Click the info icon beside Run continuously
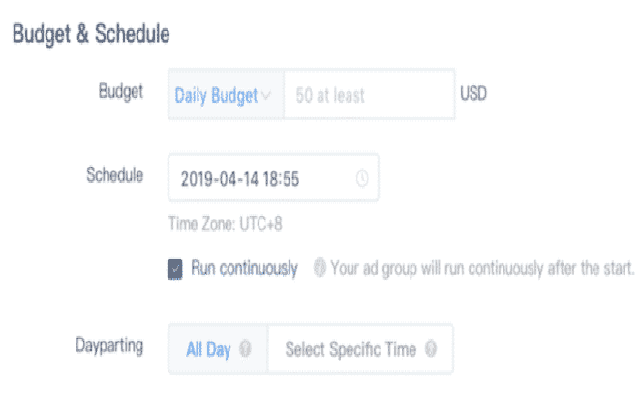The width and height of the screenshot is (640, 400). [320, 268]
